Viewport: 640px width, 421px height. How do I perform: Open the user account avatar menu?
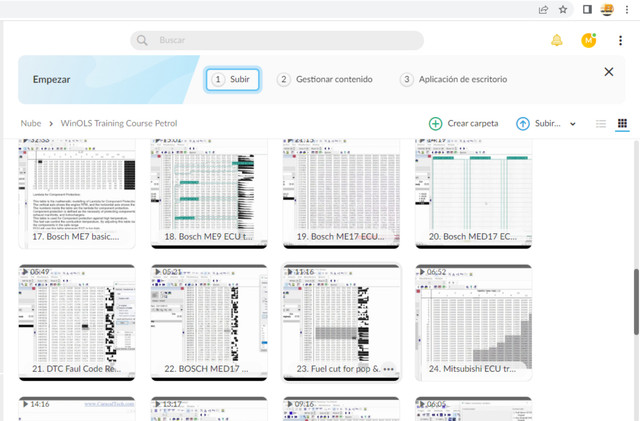pos(589,40)
